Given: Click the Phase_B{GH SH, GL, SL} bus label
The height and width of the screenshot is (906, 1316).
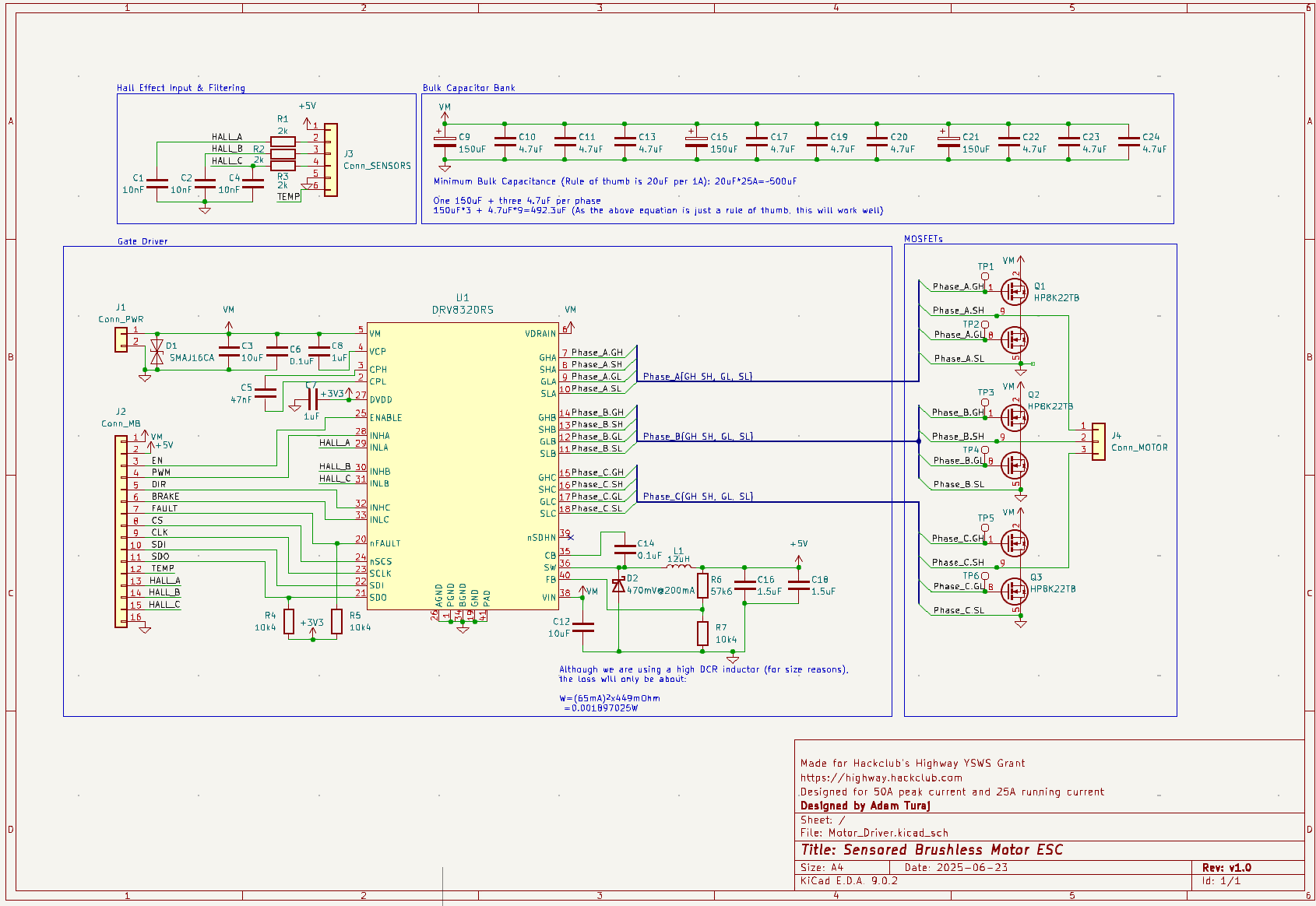Looking at the screenshot, I should pos(698,437).
